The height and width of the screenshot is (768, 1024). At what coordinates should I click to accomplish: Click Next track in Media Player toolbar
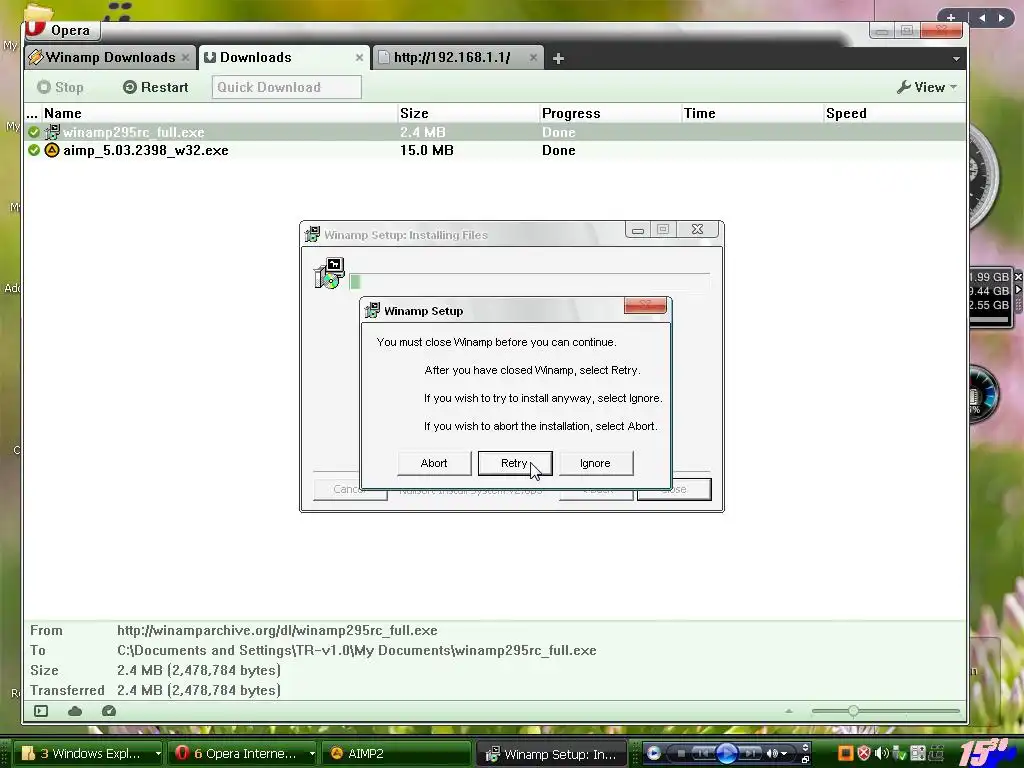pyautogui.click(x=750, y=754)
